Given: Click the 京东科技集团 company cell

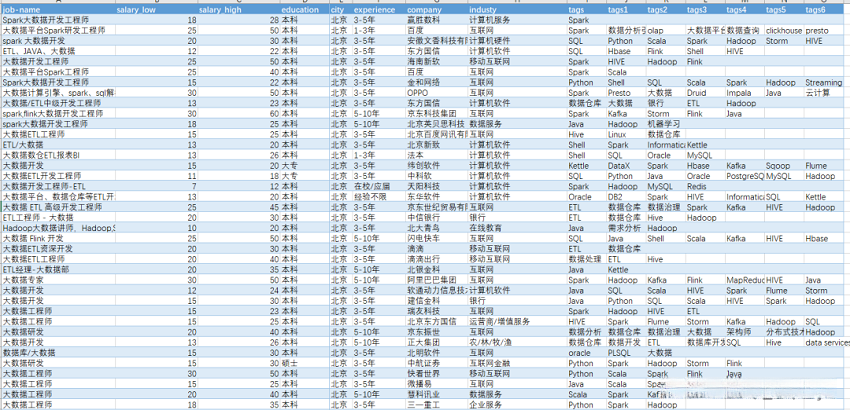Looking at the screenshot, I should click(x=436, y=114).
